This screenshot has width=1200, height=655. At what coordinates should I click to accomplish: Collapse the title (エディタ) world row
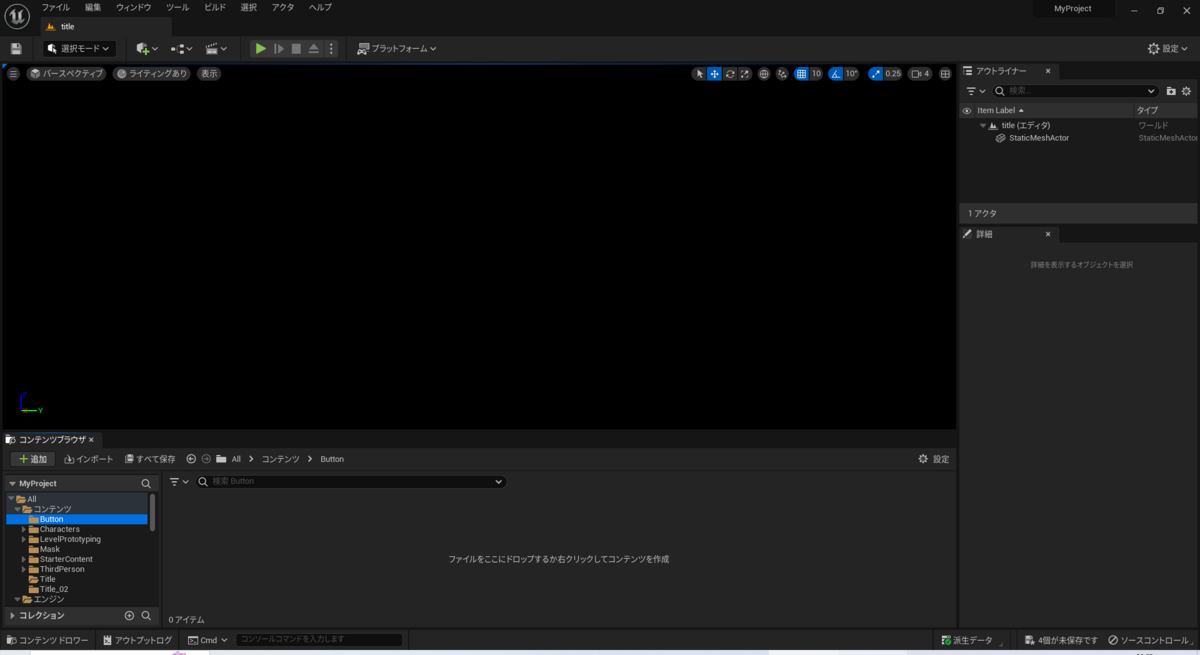click(982, 125)
